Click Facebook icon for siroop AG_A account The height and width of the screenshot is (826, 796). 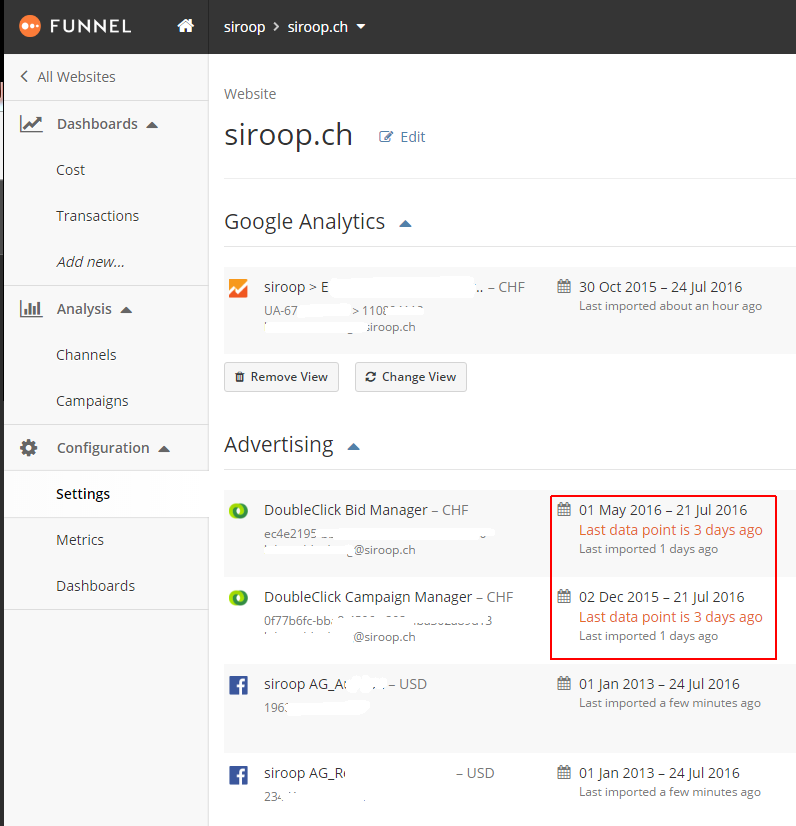pyautogui.click(x=238, y=685)
